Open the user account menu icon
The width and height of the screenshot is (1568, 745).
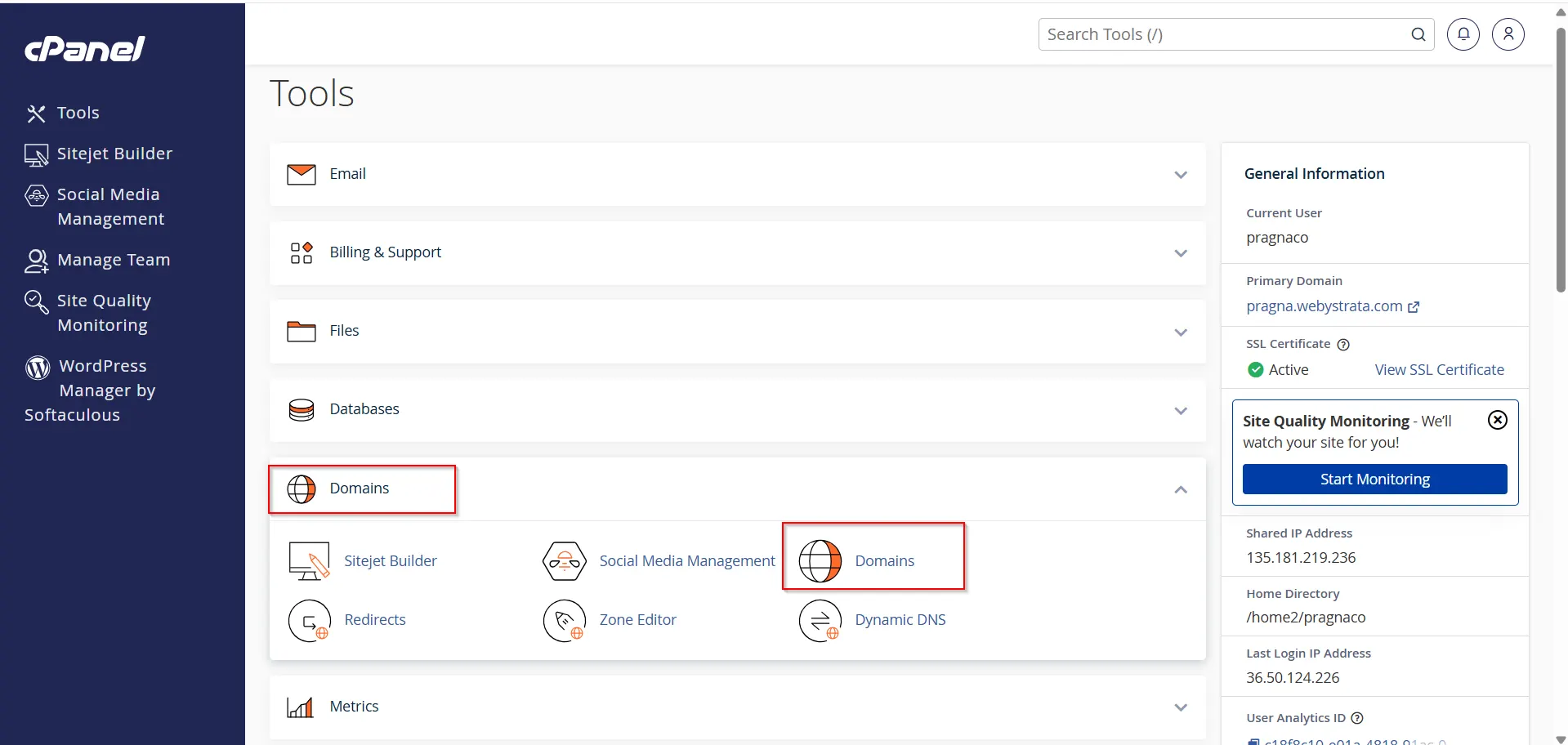coord(1508,34)
